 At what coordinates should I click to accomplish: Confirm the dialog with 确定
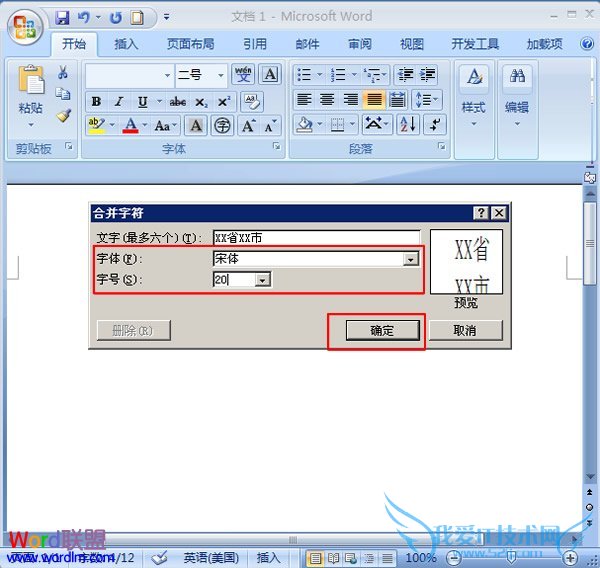382,330
